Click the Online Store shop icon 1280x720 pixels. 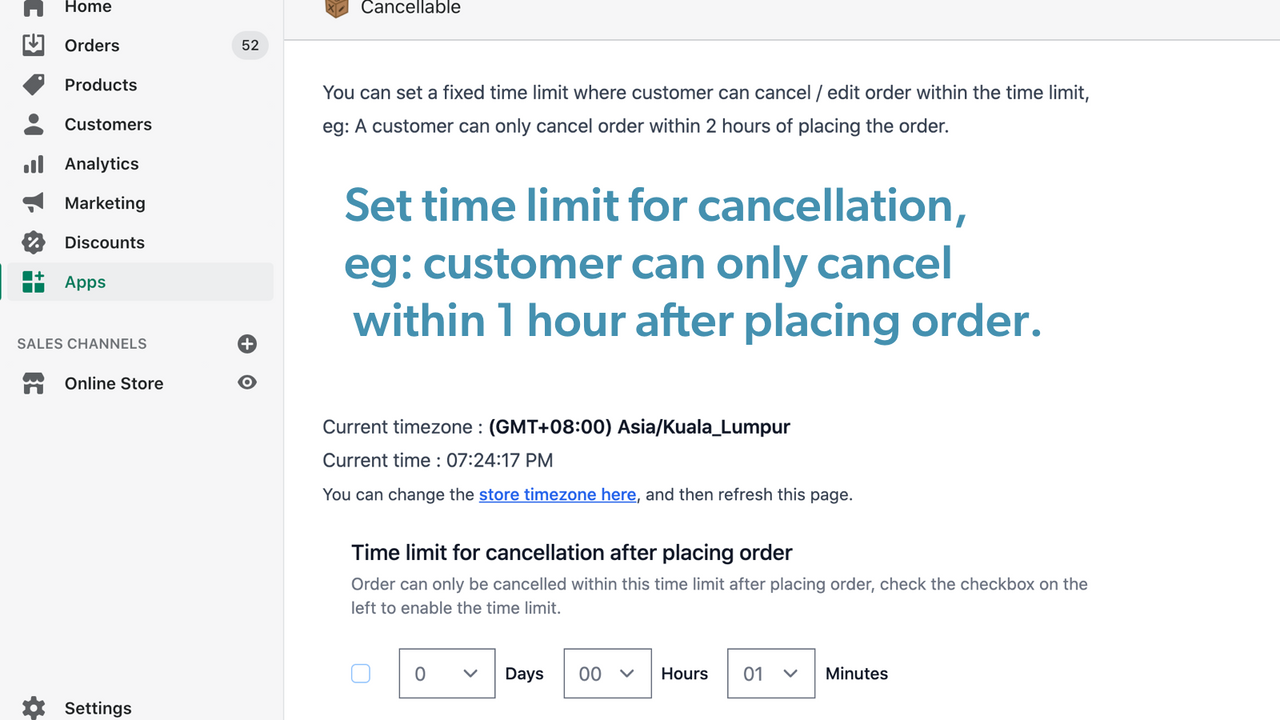coord(33,383)
